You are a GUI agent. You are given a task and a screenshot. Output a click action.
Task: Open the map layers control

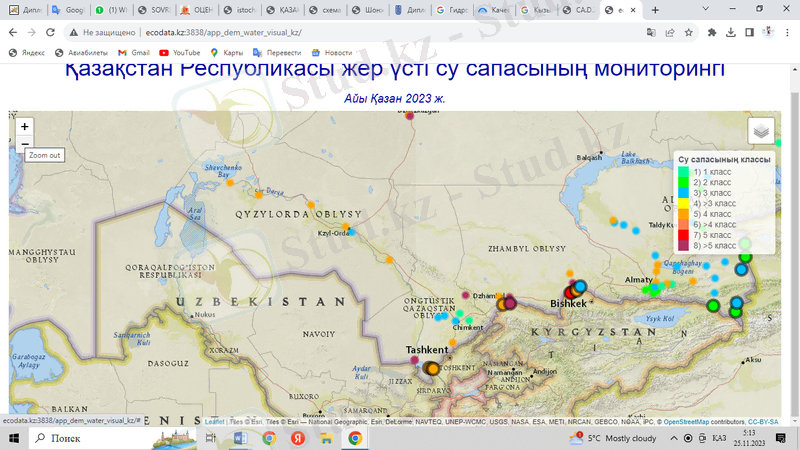click(761, 131)
